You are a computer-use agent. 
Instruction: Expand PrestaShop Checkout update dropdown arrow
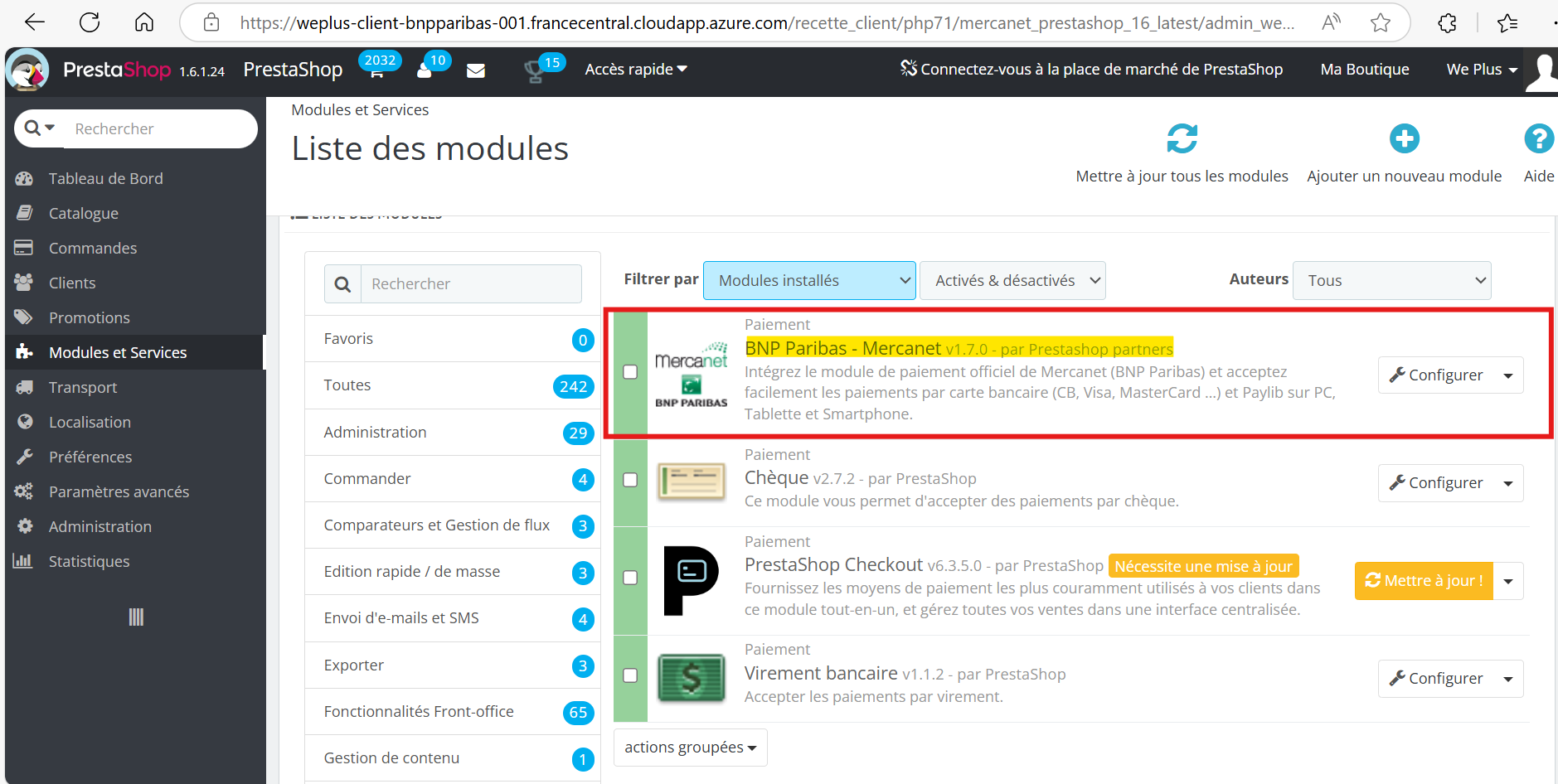click(x=1508, y=581)
